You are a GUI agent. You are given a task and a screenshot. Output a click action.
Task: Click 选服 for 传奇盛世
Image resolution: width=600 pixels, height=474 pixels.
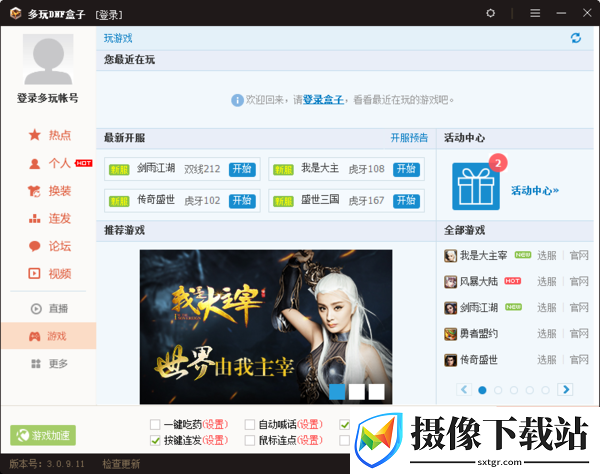547,360
